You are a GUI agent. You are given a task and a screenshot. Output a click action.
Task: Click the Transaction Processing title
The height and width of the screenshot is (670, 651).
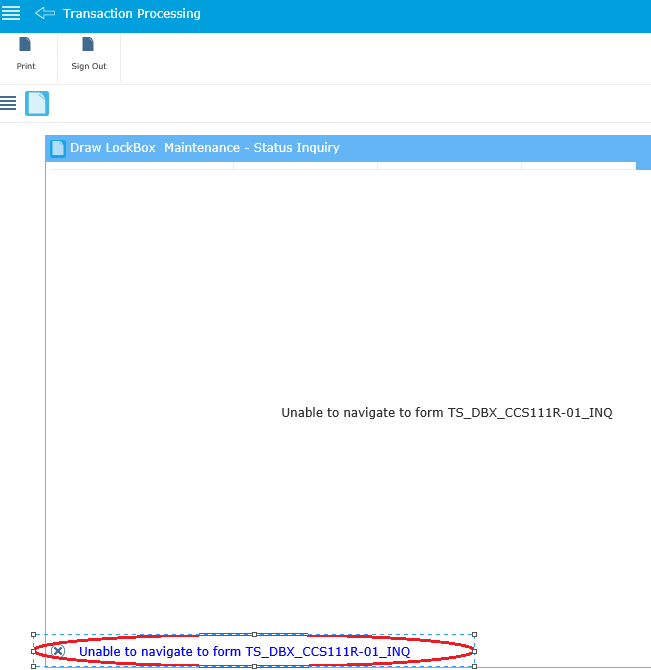tap(132, 14)
